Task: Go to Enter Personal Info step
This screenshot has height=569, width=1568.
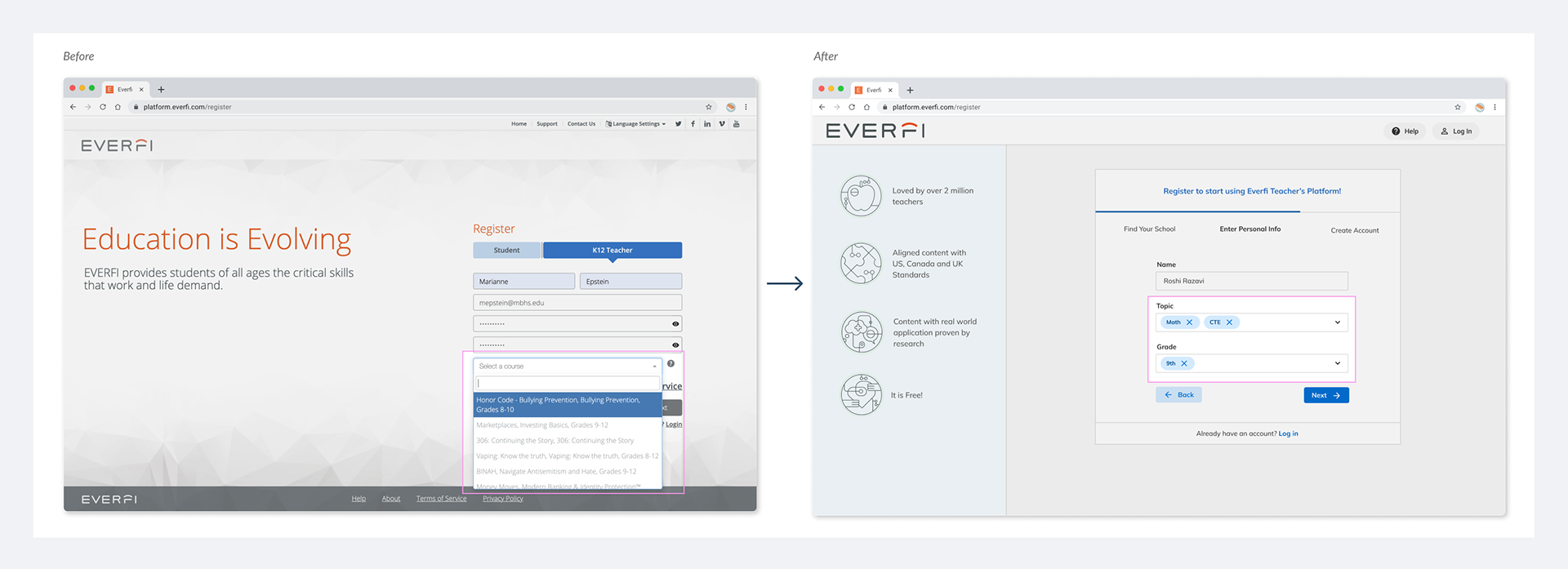Action: click(1249, 229)
